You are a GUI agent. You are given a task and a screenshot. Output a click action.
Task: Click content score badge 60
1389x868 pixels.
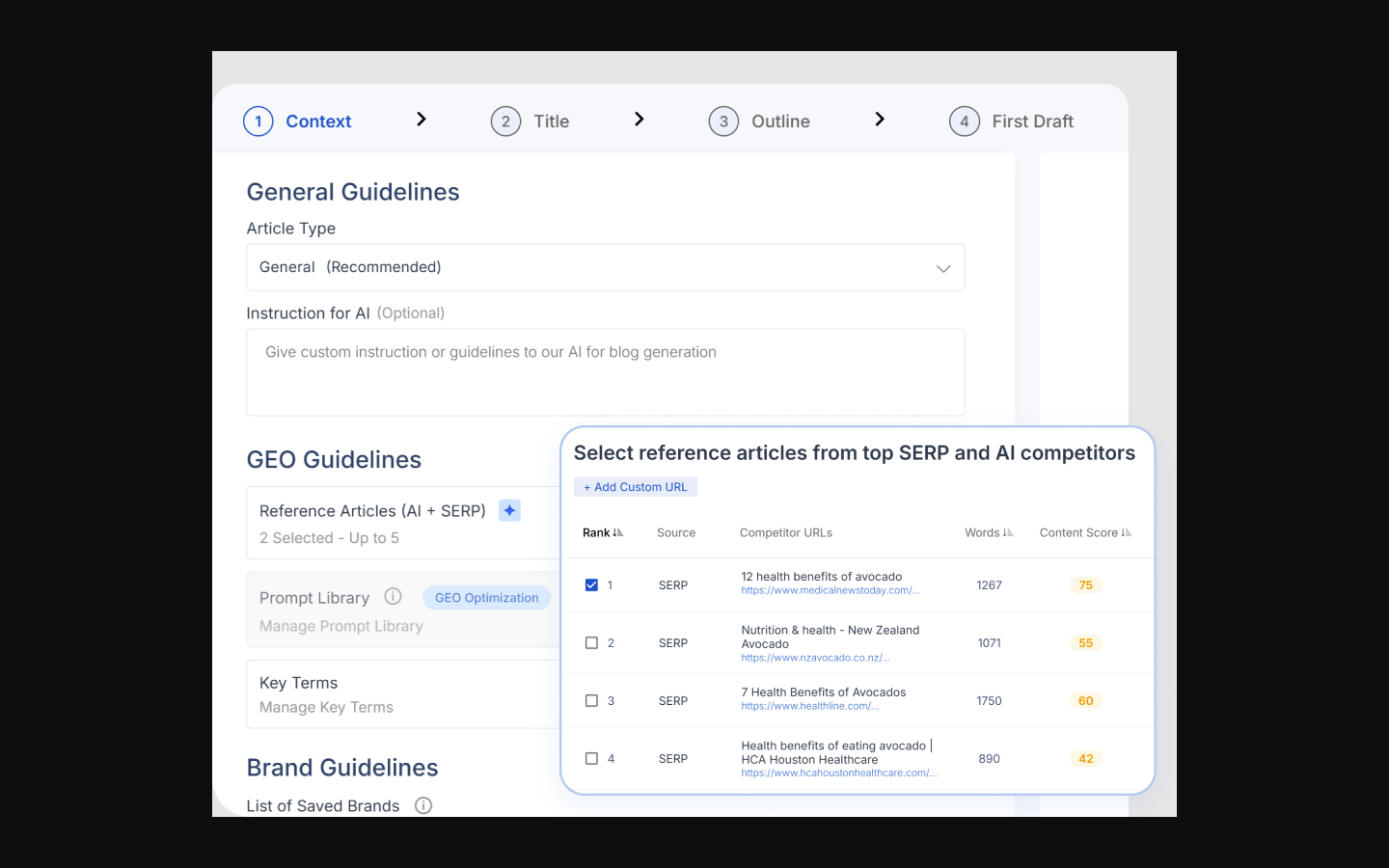1086,701
